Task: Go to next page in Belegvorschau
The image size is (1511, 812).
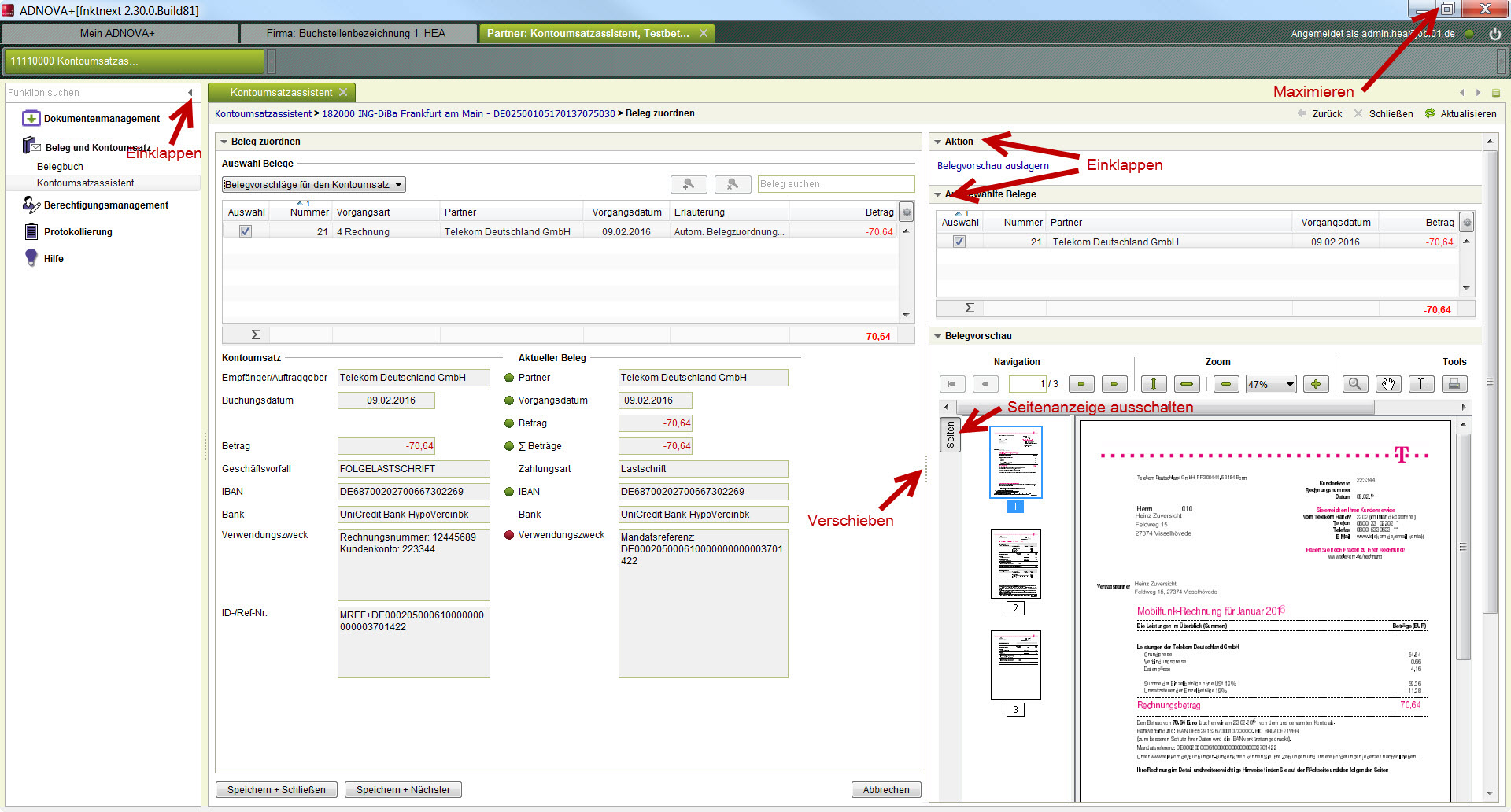Action: tap(1081, 384)
